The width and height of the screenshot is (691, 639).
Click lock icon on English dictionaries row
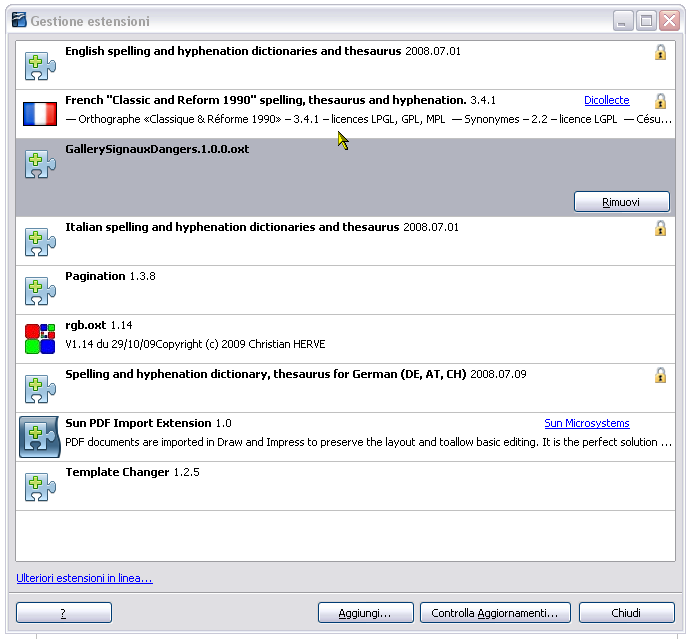(x=660, y=52)
